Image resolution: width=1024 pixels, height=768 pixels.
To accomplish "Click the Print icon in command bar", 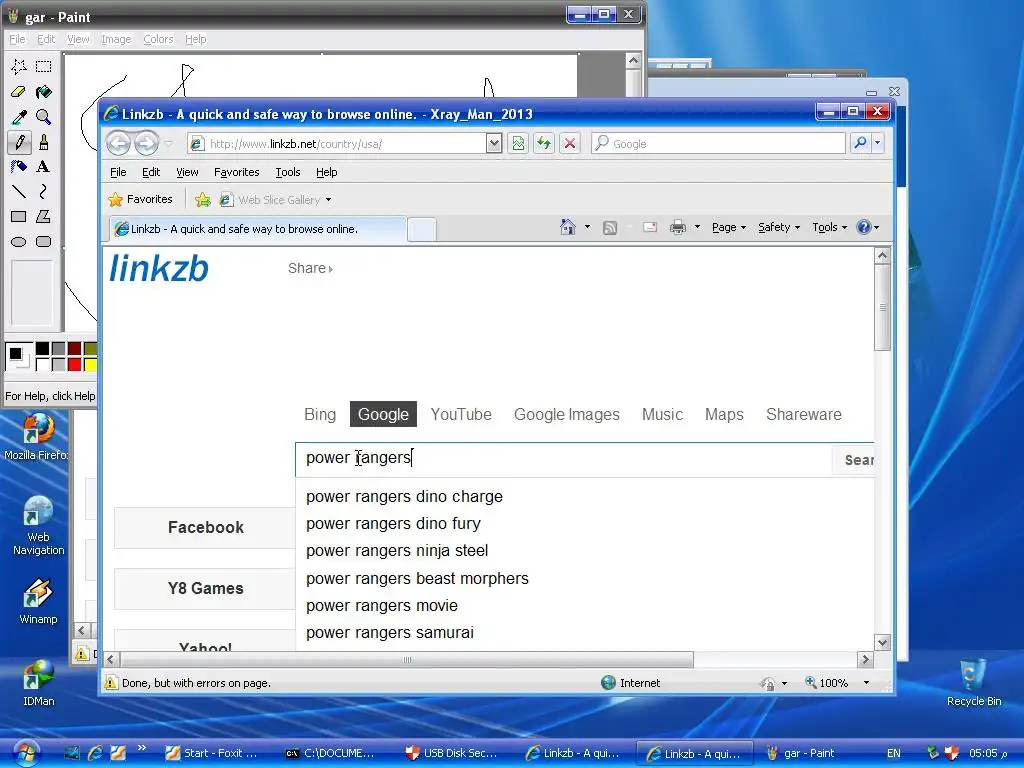I will tap(678, 227).
